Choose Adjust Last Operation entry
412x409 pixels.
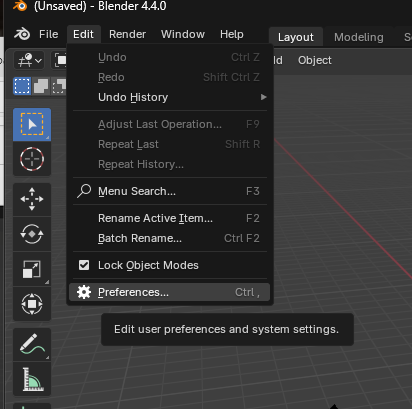(x=170, y=124)
